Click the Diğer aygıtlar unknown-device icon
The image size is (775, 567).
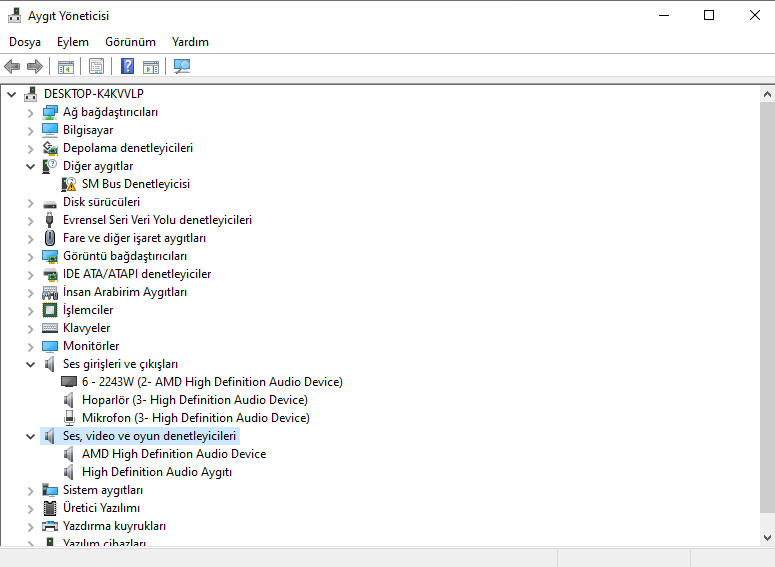[x=50, y=166]
